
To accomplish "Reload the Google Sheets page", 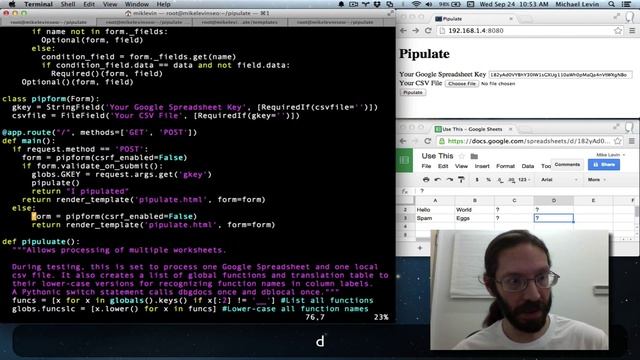I will (x=428, y=141).
